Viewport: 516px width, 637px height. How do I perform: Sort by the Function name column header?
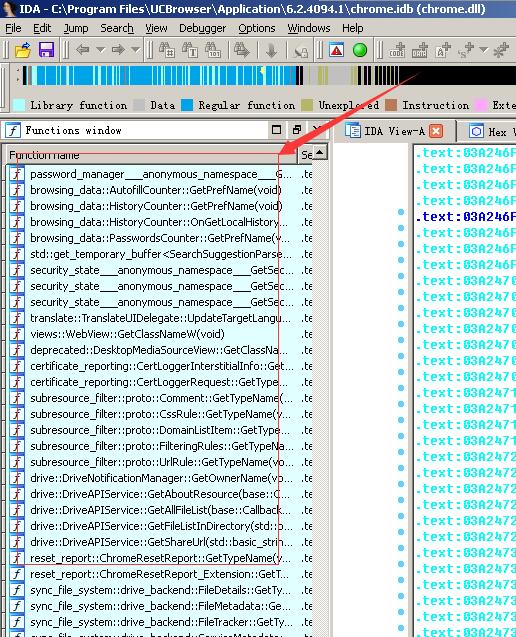coord(151,155)
